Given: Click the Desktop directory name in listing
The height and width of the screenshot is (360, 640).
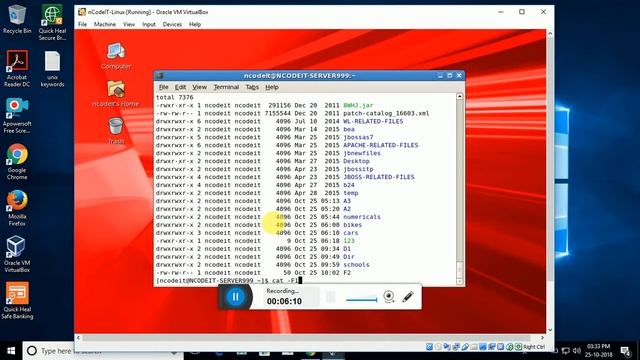Looking at the screenshot, I should click(356, 161).
